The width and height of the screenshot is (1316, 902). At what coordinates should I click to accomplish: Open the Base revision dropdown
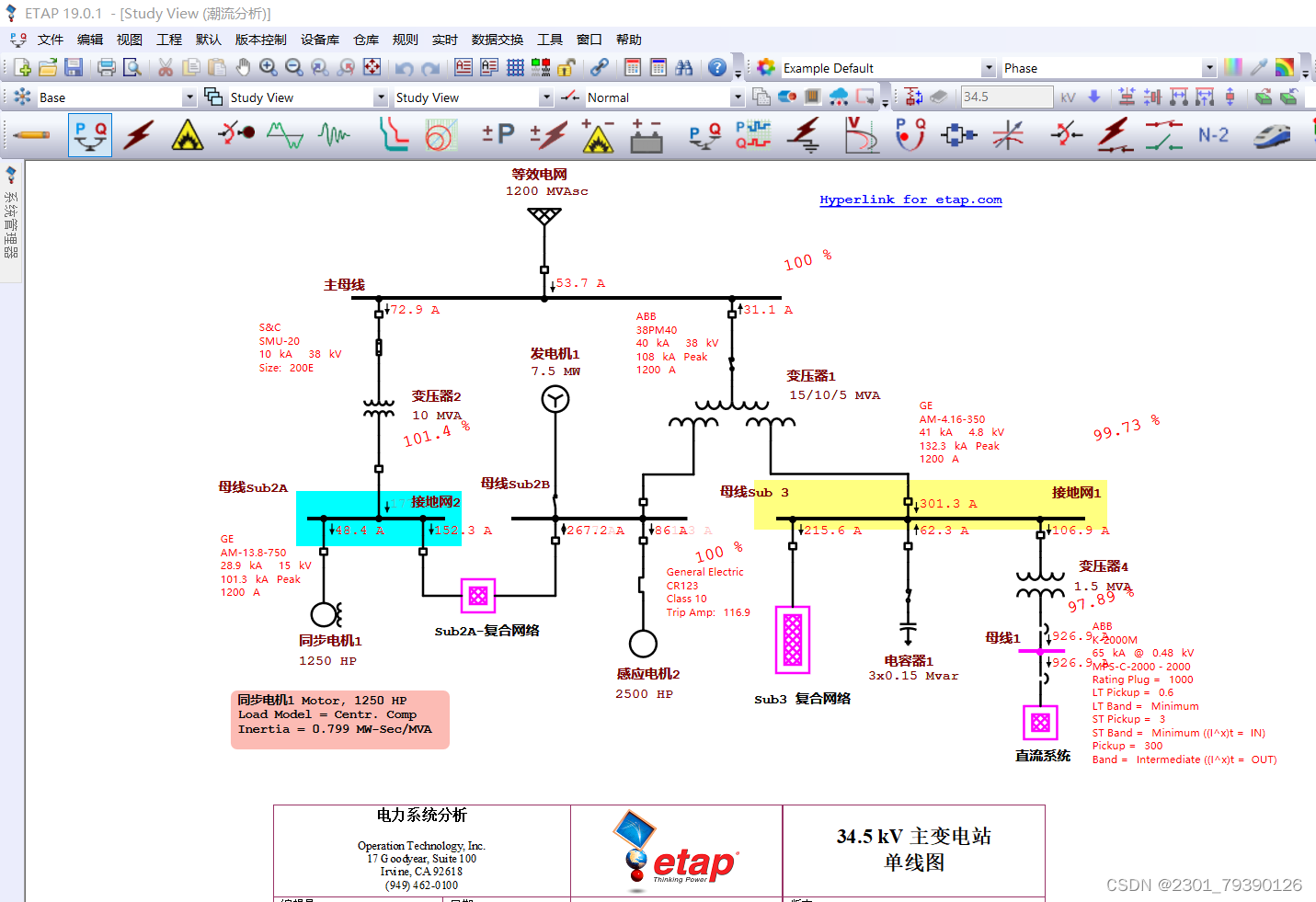[189, 97]
